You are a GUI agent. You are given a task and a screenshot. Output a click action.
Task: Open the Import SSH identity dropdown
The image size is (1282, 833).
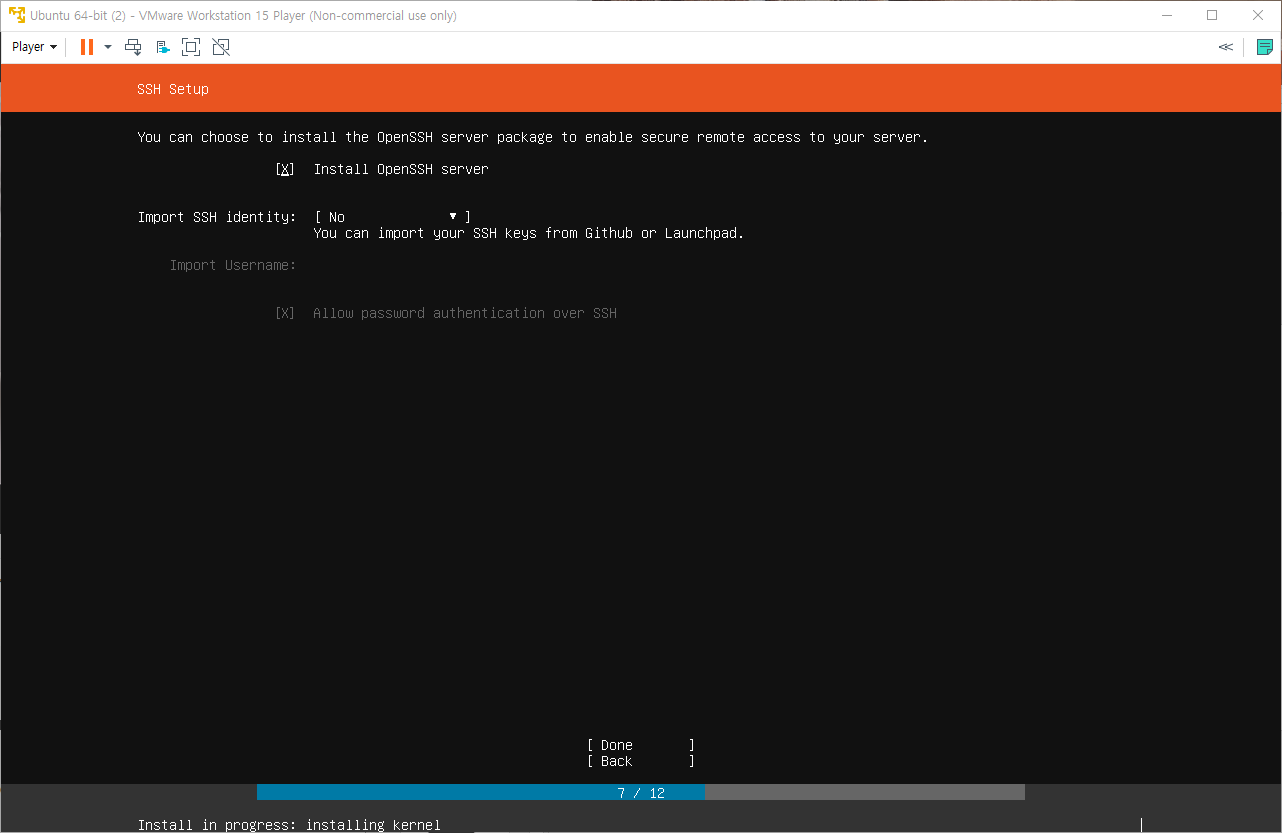tap(392, 217)
